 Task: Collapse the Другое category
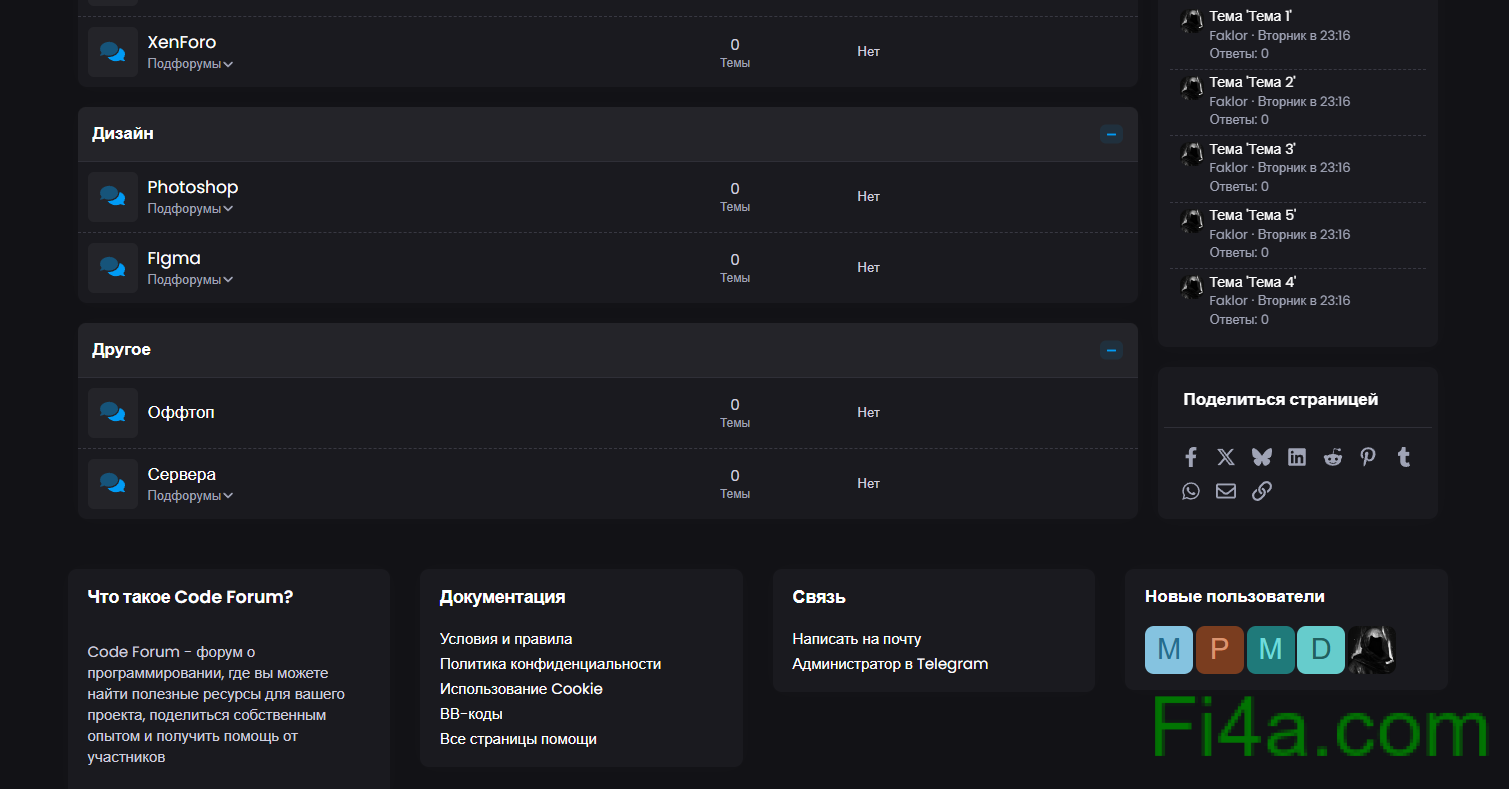pos(1111,350)
